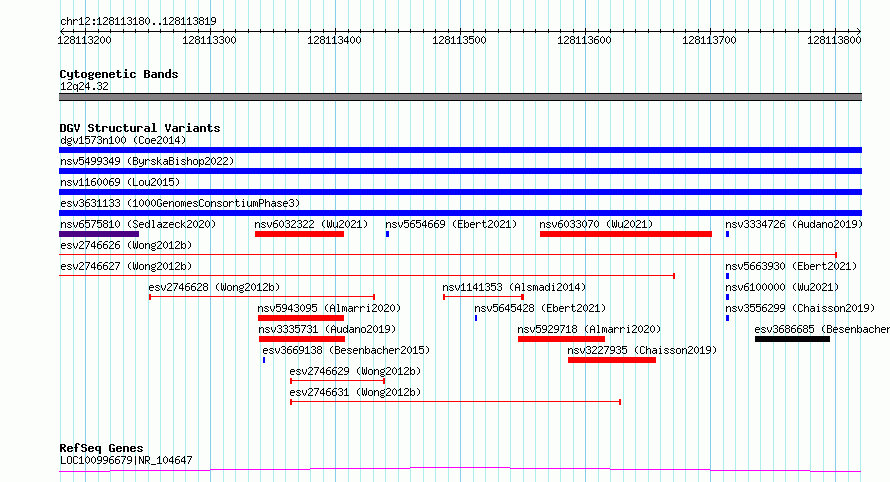Select the nsv5654669 (Ebert2021) label
The image size is (890, 482).
pos(451,224)
